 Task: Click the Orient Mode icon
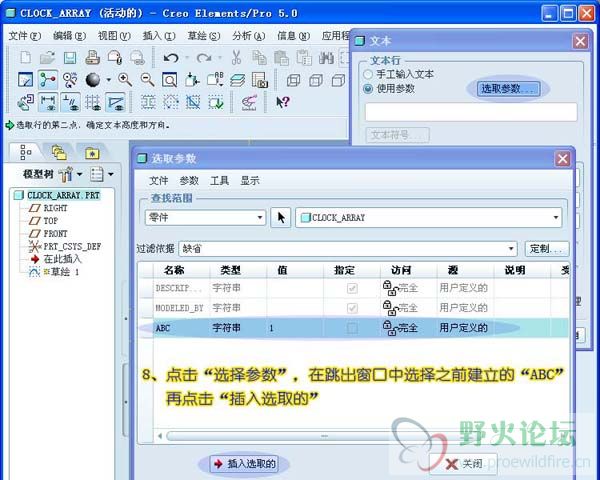pos(70,80)
